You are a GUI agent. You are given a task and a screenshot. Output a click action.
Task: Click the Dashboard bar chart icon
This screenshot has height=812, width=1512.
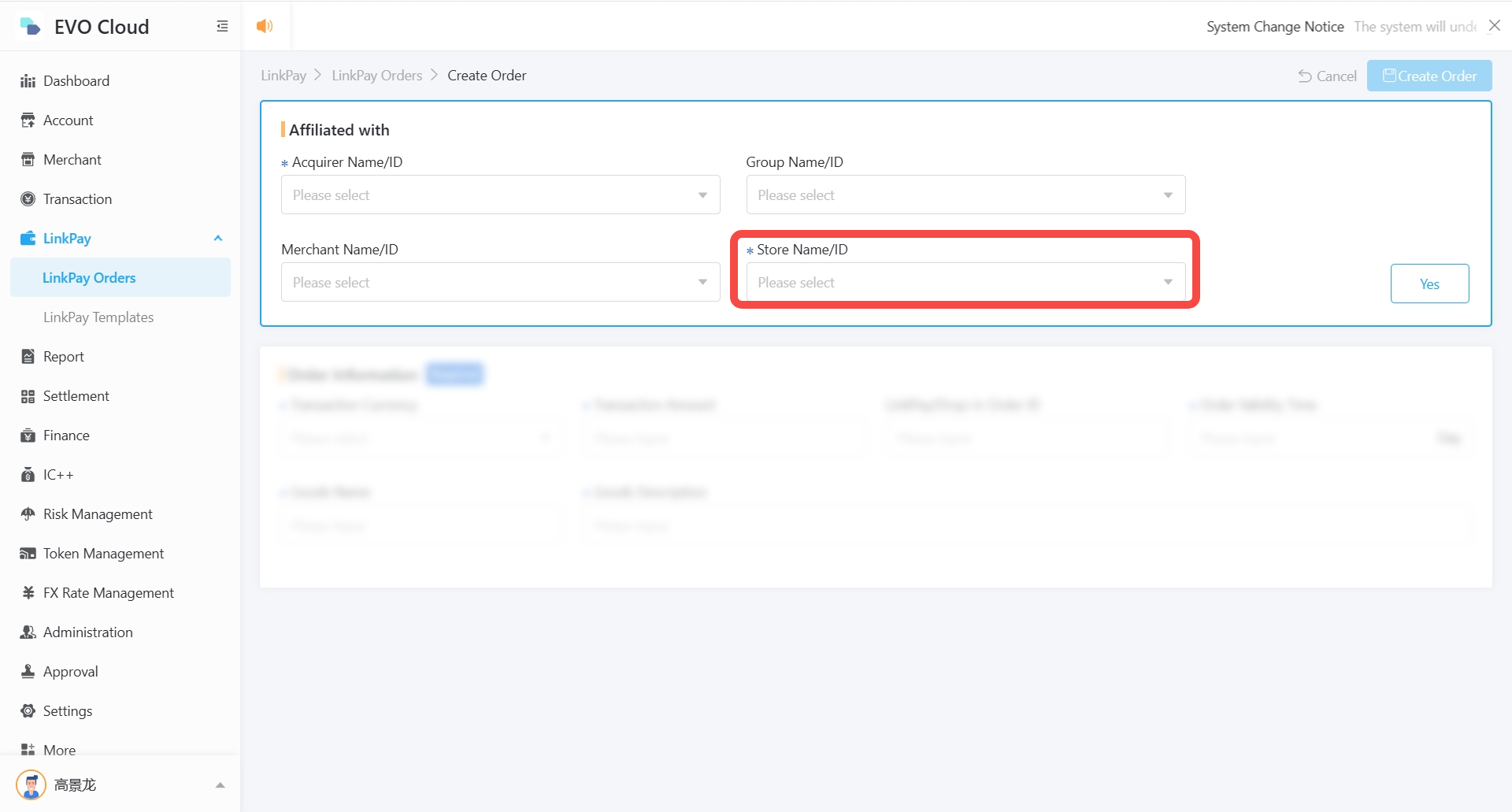[28, 81]
